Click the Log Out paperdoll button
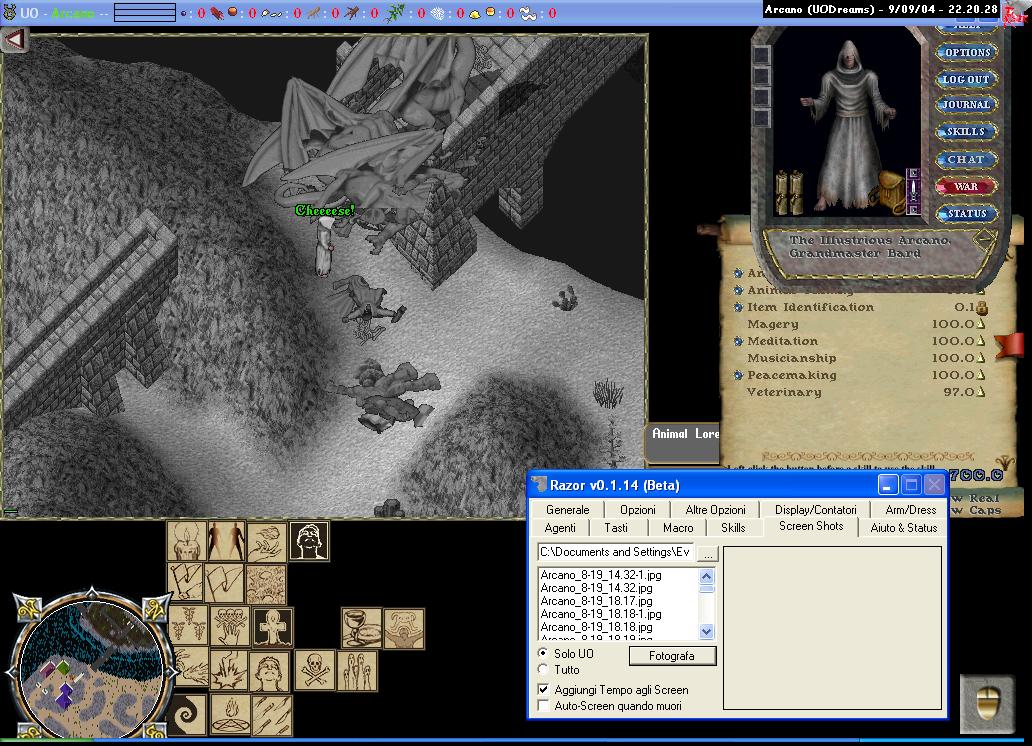 pos(966,79)
